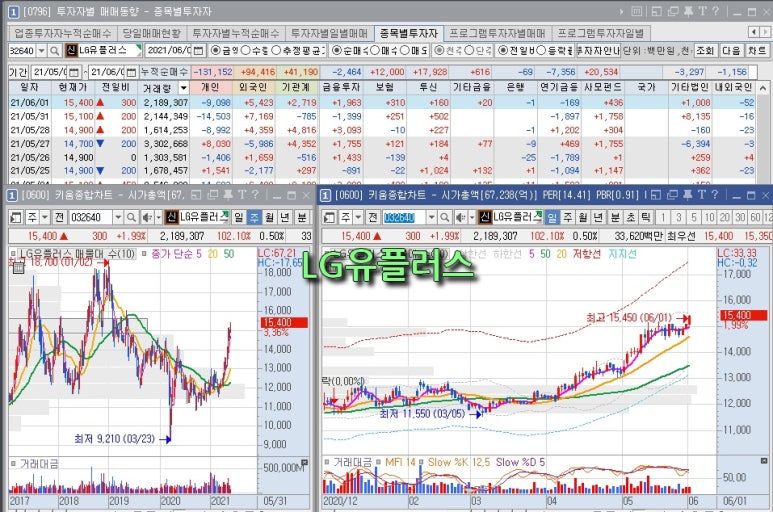Screen dimensions: 773x512
Task: Click the pin icon in the left chart title bar
Action: tap(228, 195)
